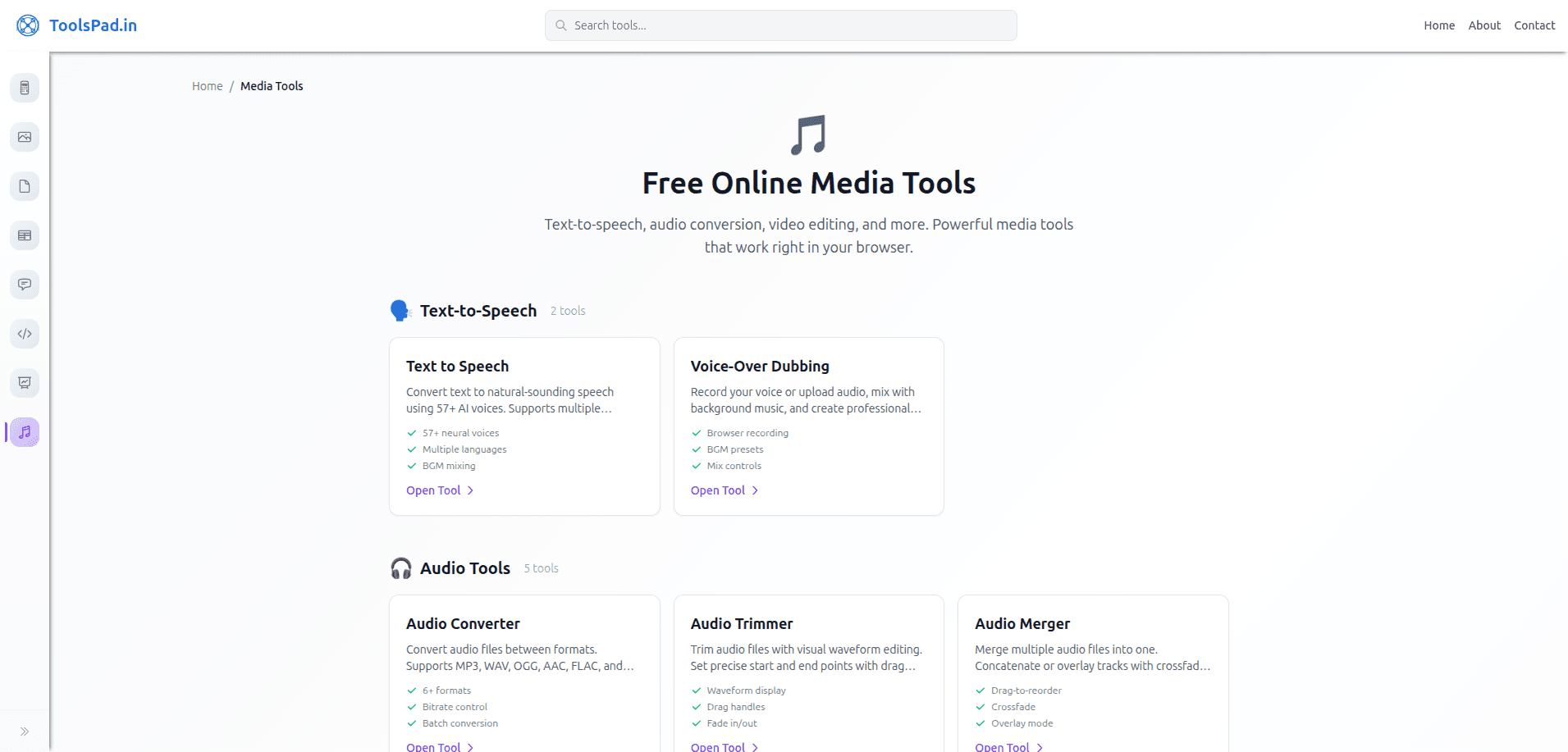Select the table tools sidebar icon
This screenshot has height=752, width=1568.
(25, 235)
